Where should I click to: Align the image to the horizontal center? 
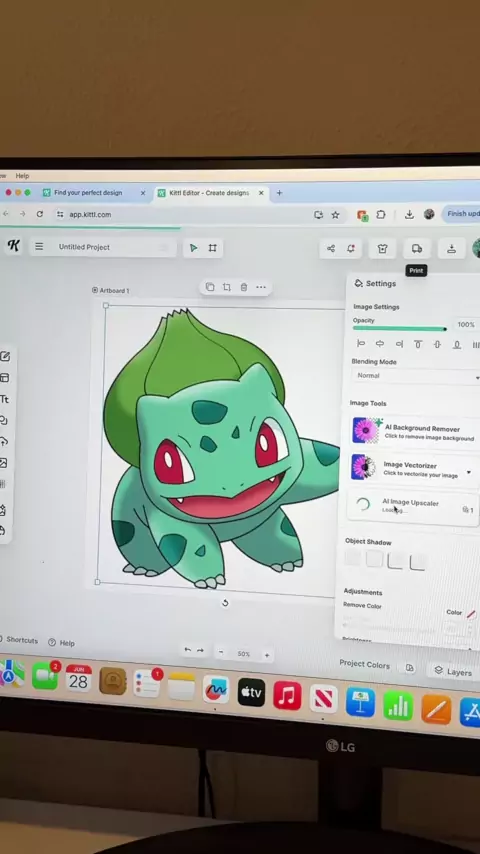click(x=380, y=343)
